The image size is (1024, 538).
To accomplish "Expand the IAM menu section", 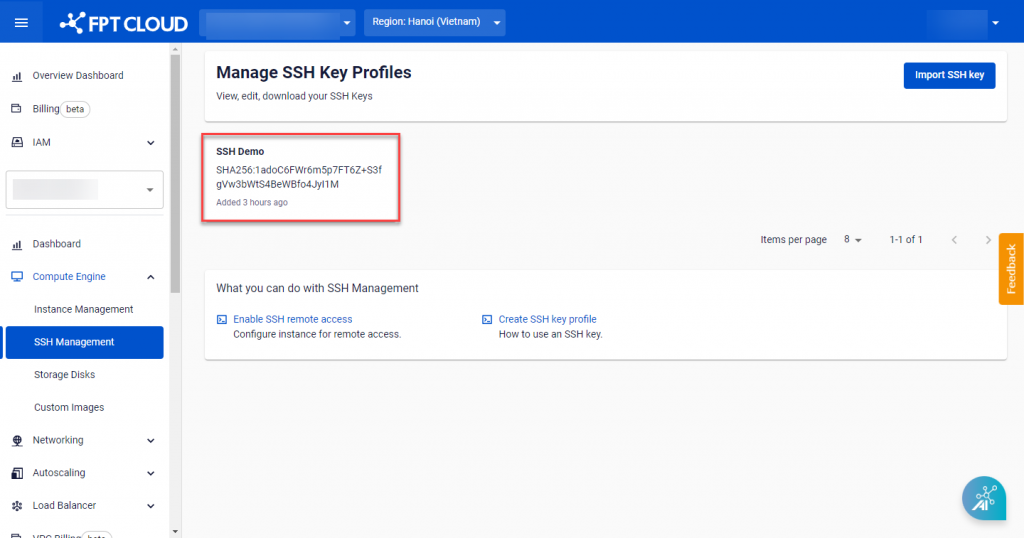I will coord(151,143).
